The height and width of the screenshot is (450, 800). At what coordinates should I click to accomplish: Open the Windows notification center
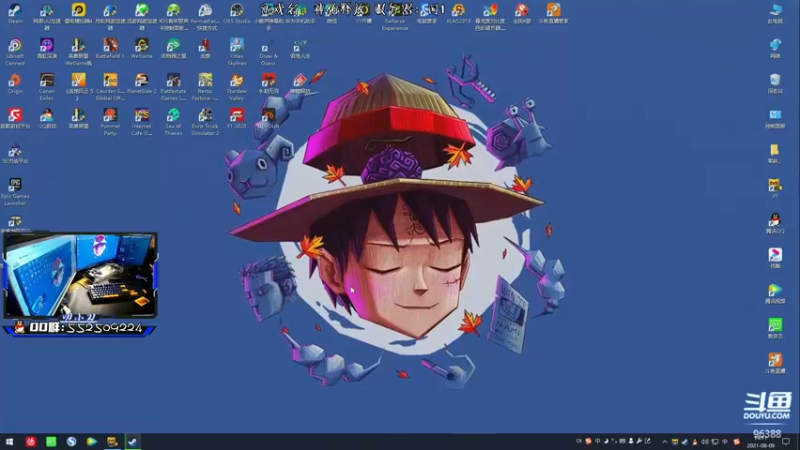click(x=786, y=442)
